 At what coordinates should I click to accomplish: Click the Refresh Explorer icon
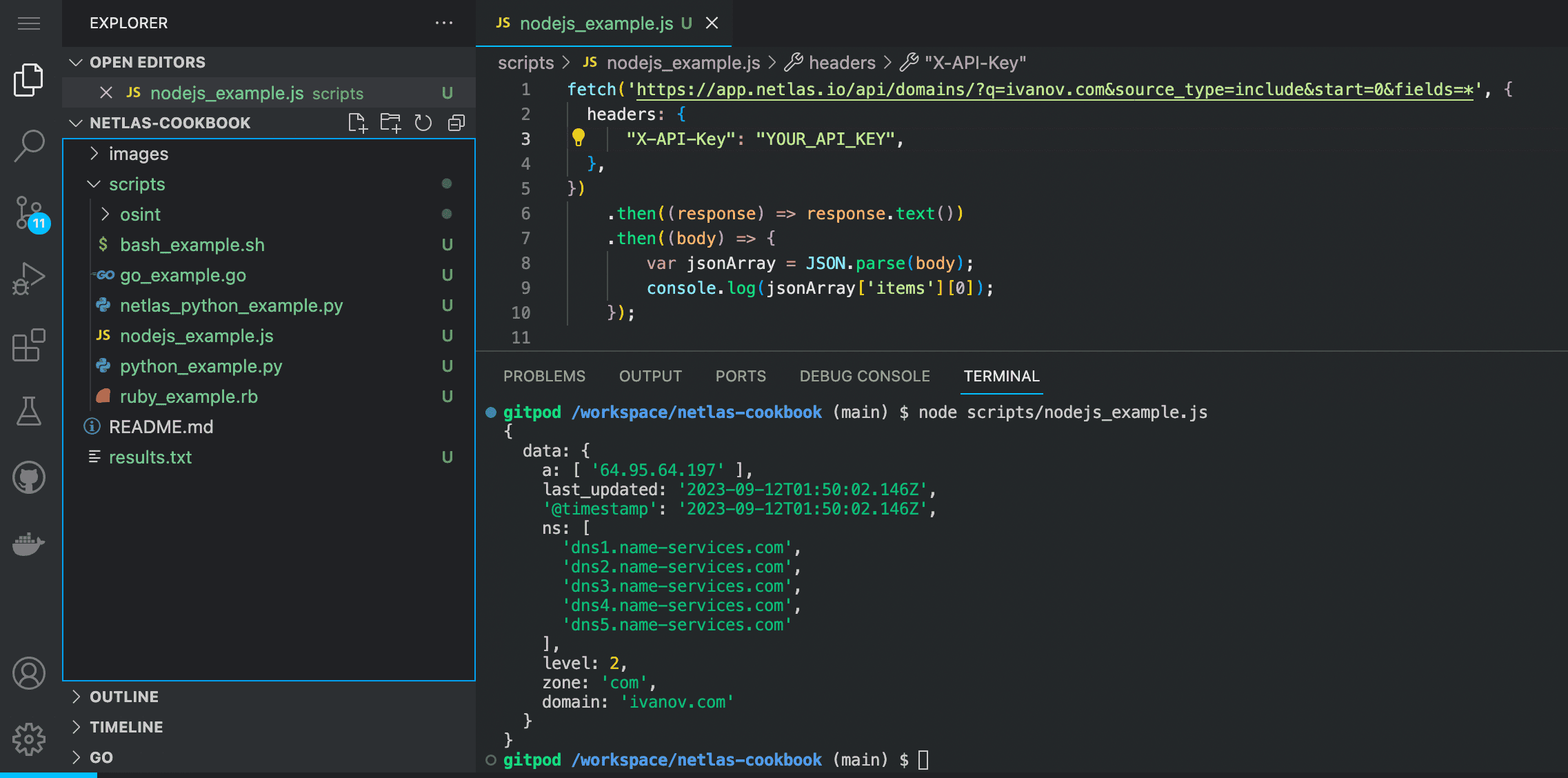(x=423, y=123)
